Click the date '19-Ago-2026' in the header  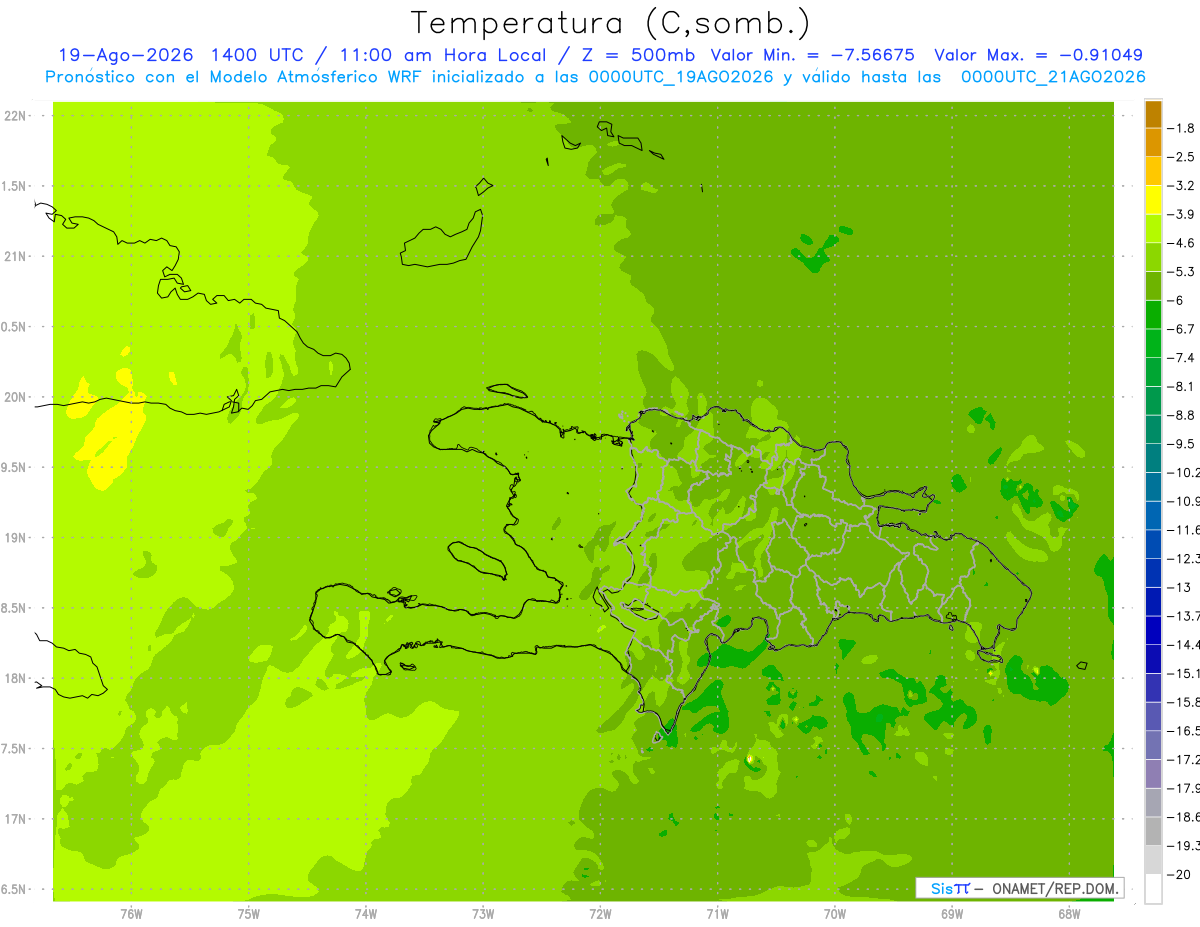click(x=125, y=55)
